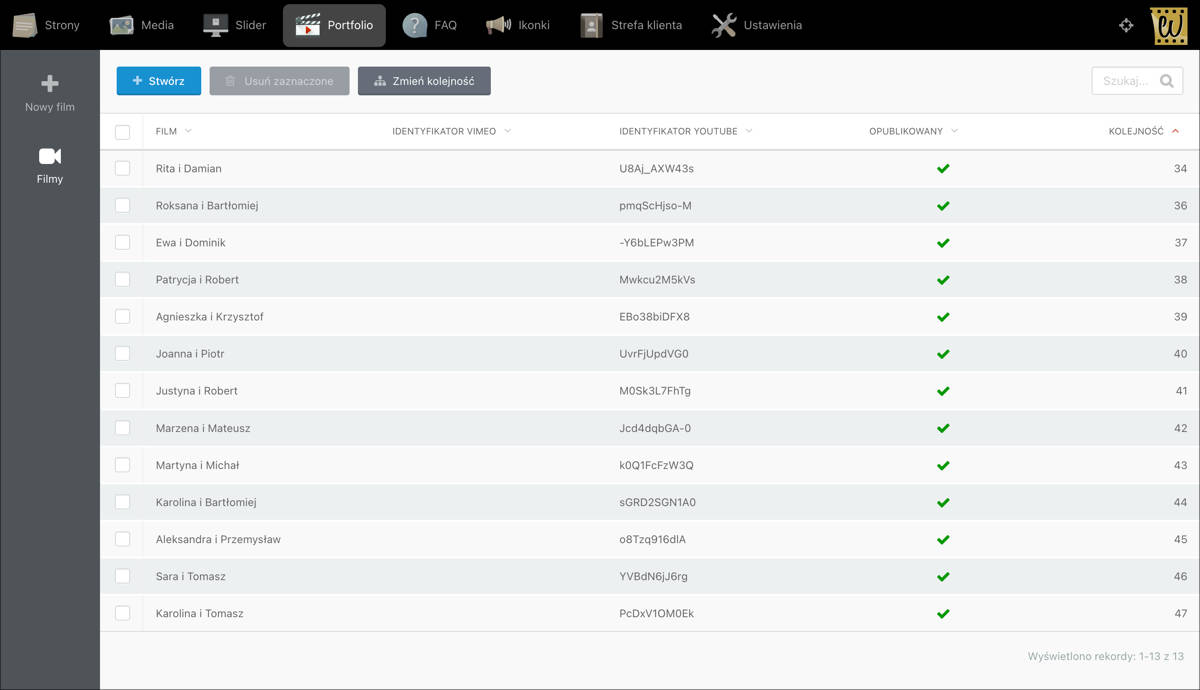This screenshot has width=1200, height=690.
Task: Click the Karolina i Tomasz film name
Action: click(x=200, y=613)
